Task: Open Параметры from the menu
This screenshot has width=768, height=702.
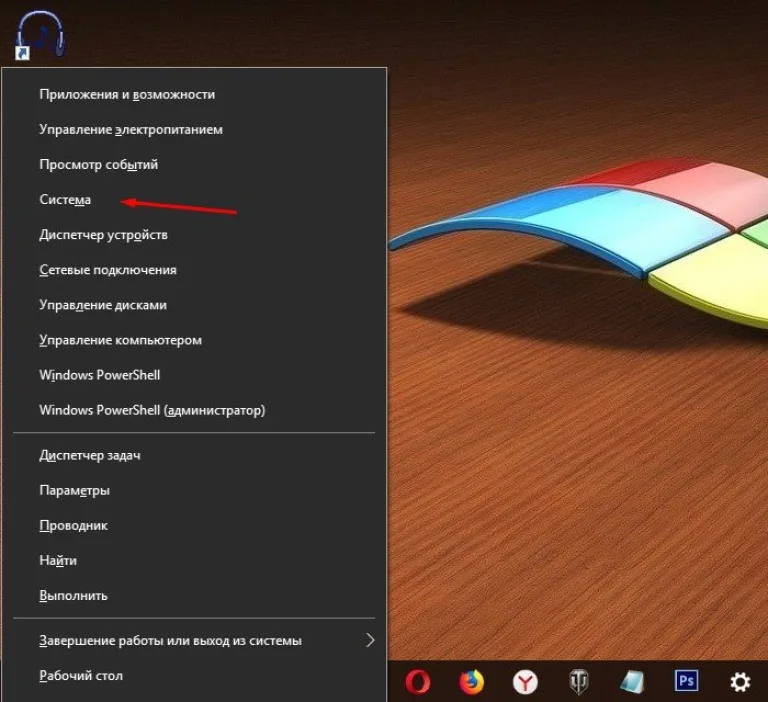Action: coord(194,490)
